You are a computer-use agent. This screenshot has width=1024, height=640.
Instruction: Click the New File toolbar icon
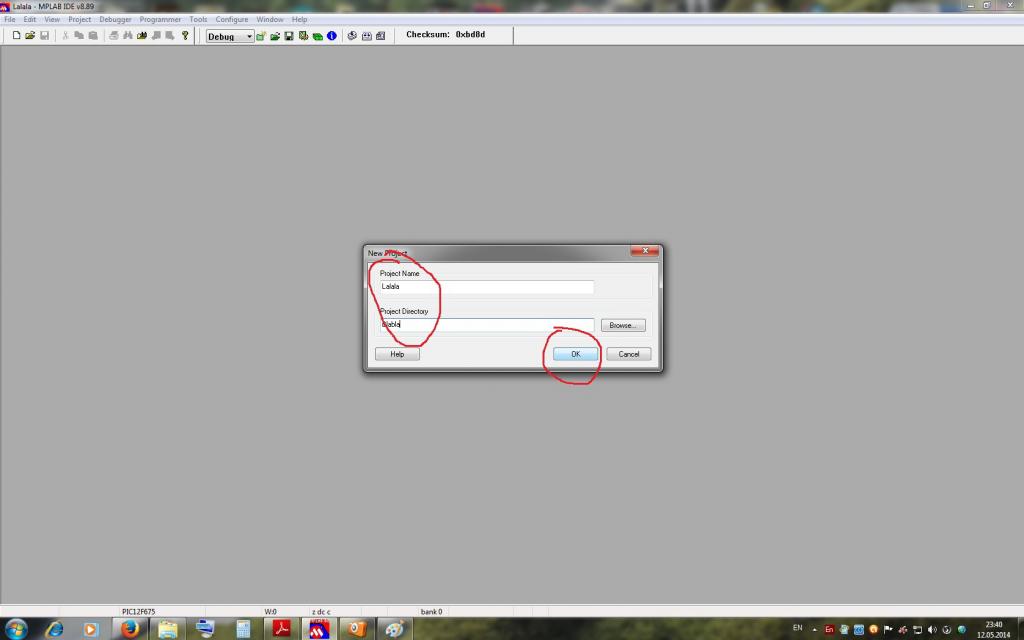17,36
